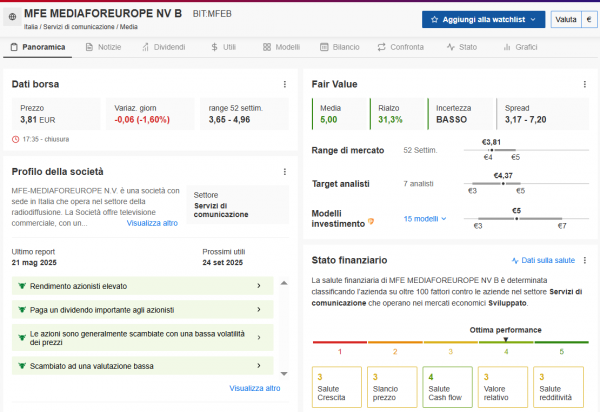Expand Scambiato ad una valutazione bassa chevron
600x412 pixels.
pyautogui.click(x=259, y=366)
